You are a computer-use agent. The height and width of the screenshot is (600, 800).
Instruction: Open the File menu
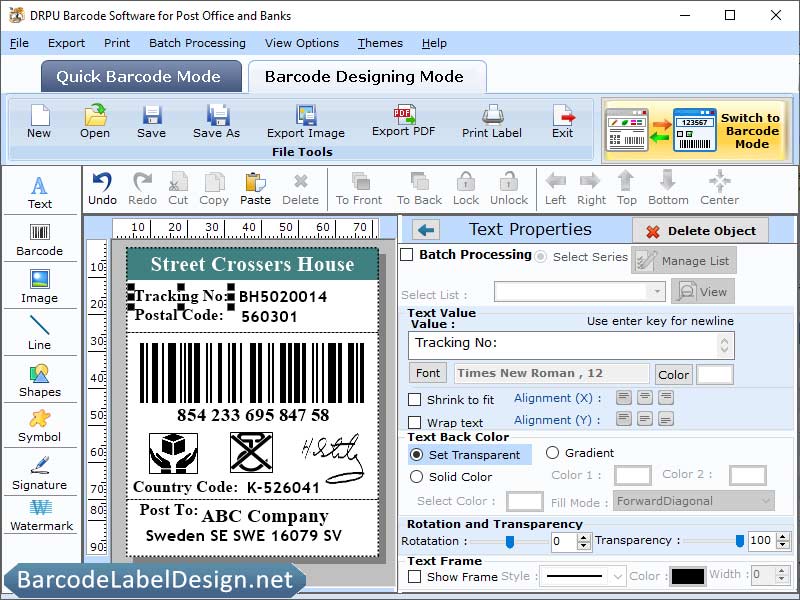click(19, 43)
